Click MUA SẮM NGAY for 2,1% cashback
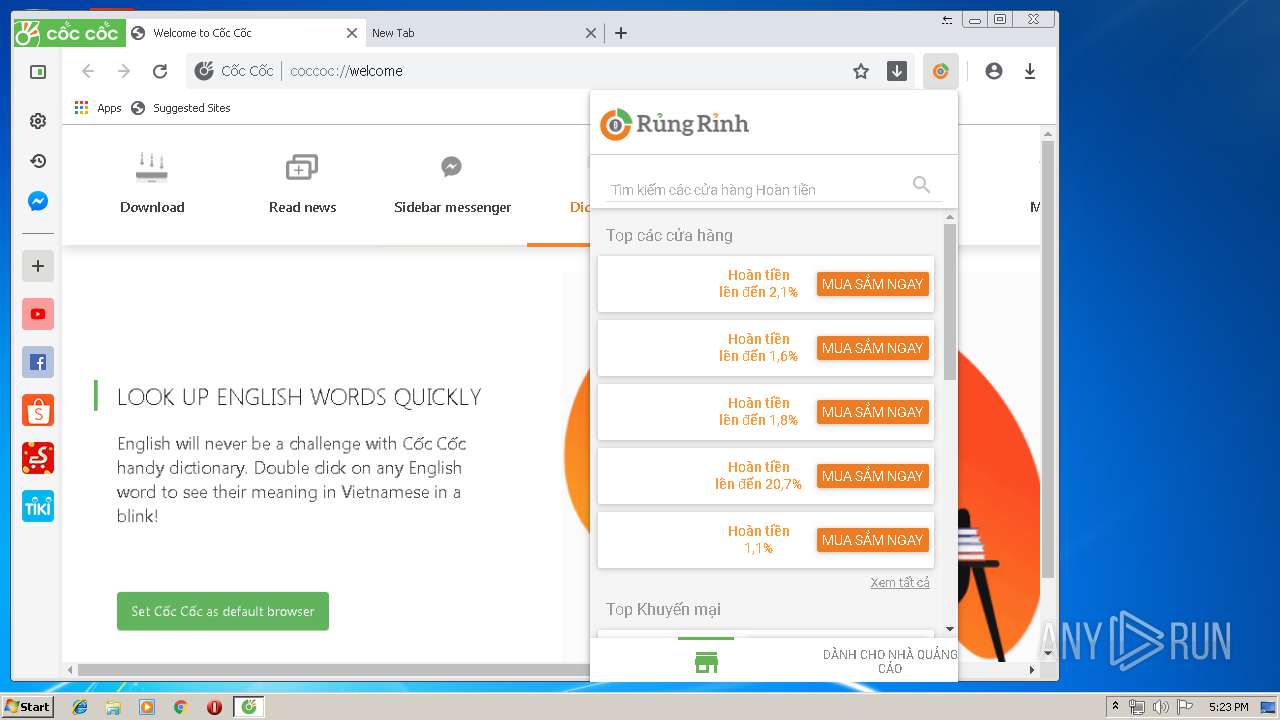Viewport: 1280px width, 720px height. click(x=872, y=284)
